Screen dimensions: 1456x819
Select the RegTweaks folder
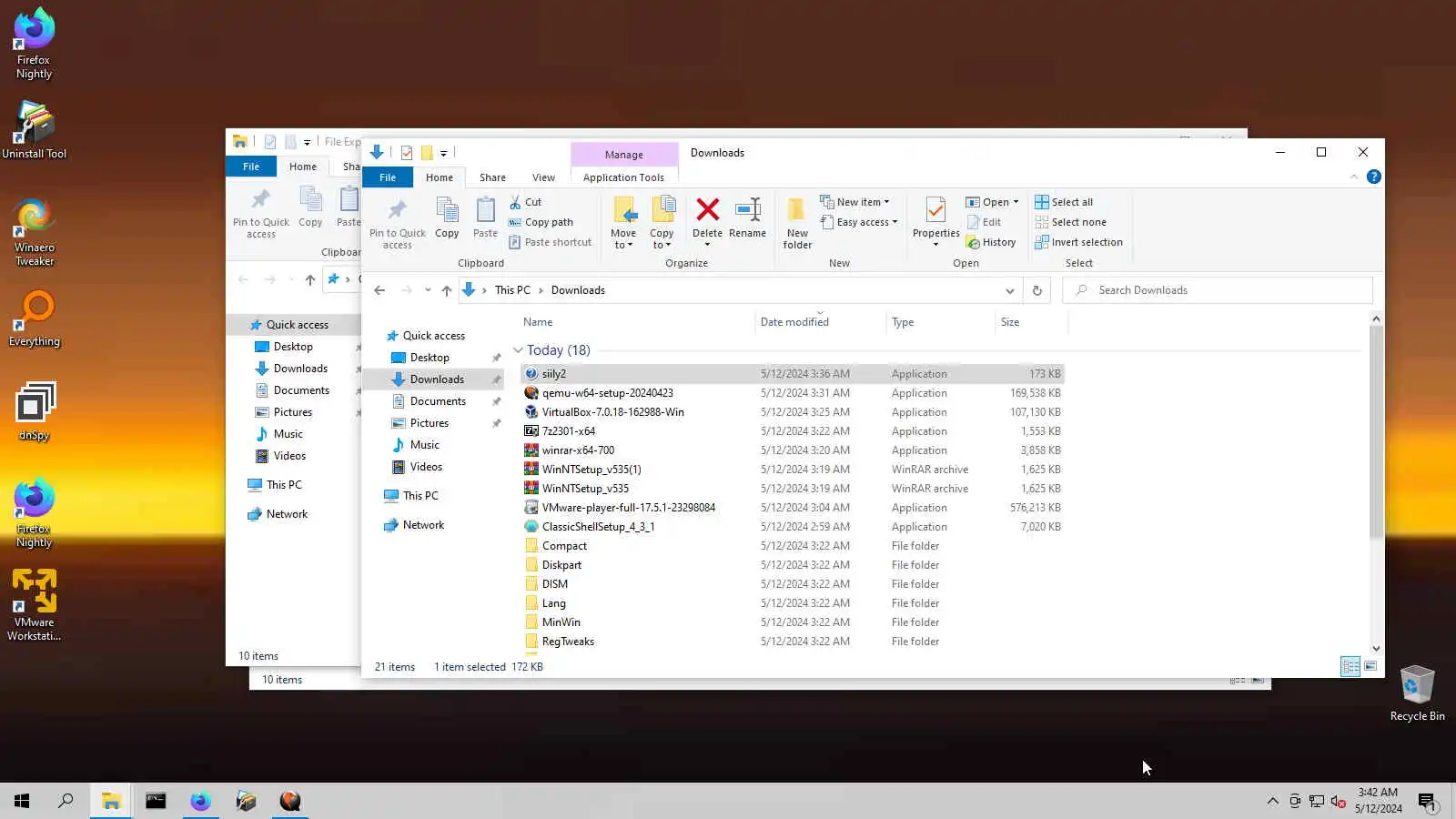point(568,642)
